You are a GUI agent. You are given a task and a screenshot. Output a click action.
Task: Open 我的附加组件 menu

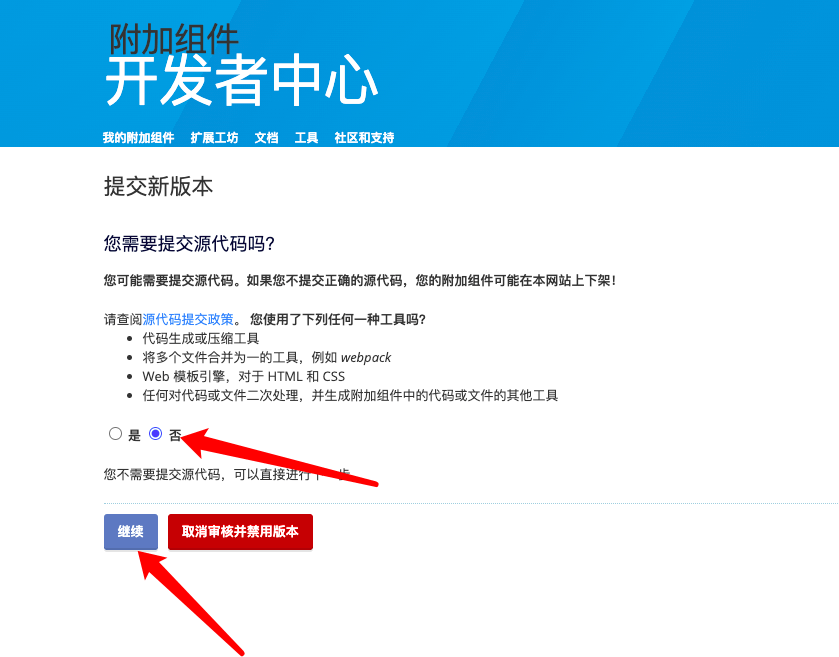pos(139,137)
